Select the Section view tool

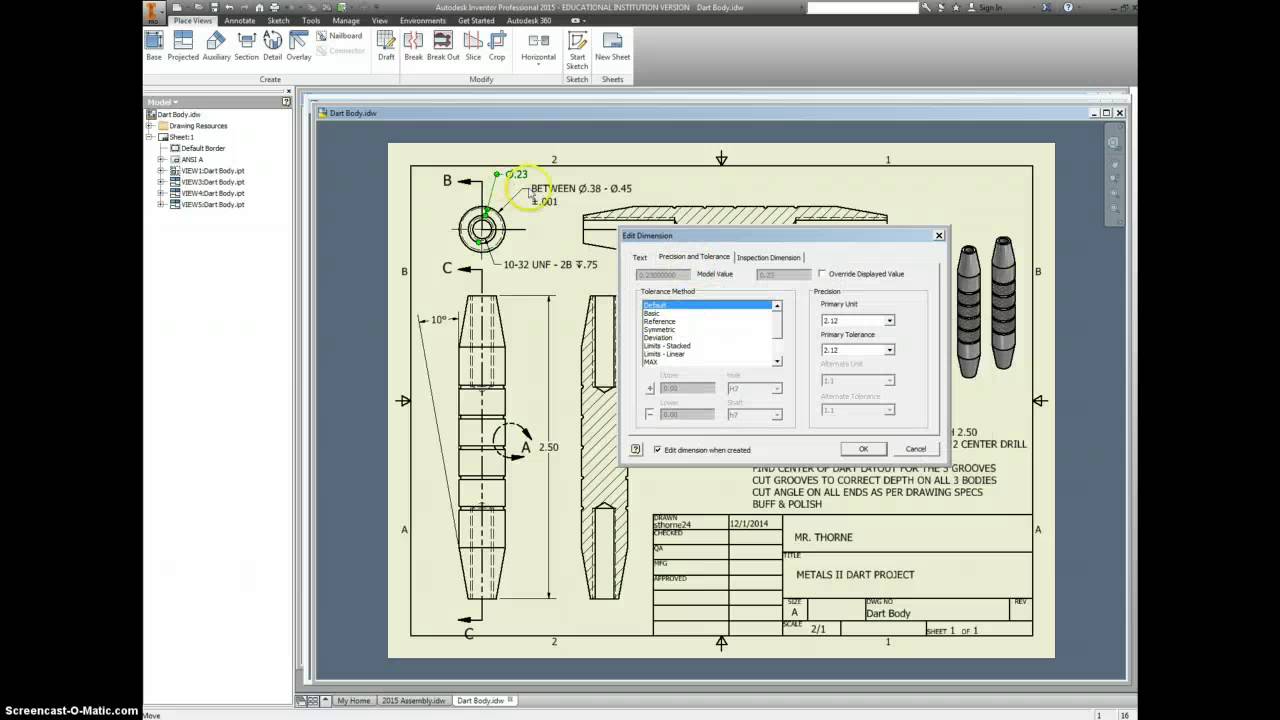[246, 45]
